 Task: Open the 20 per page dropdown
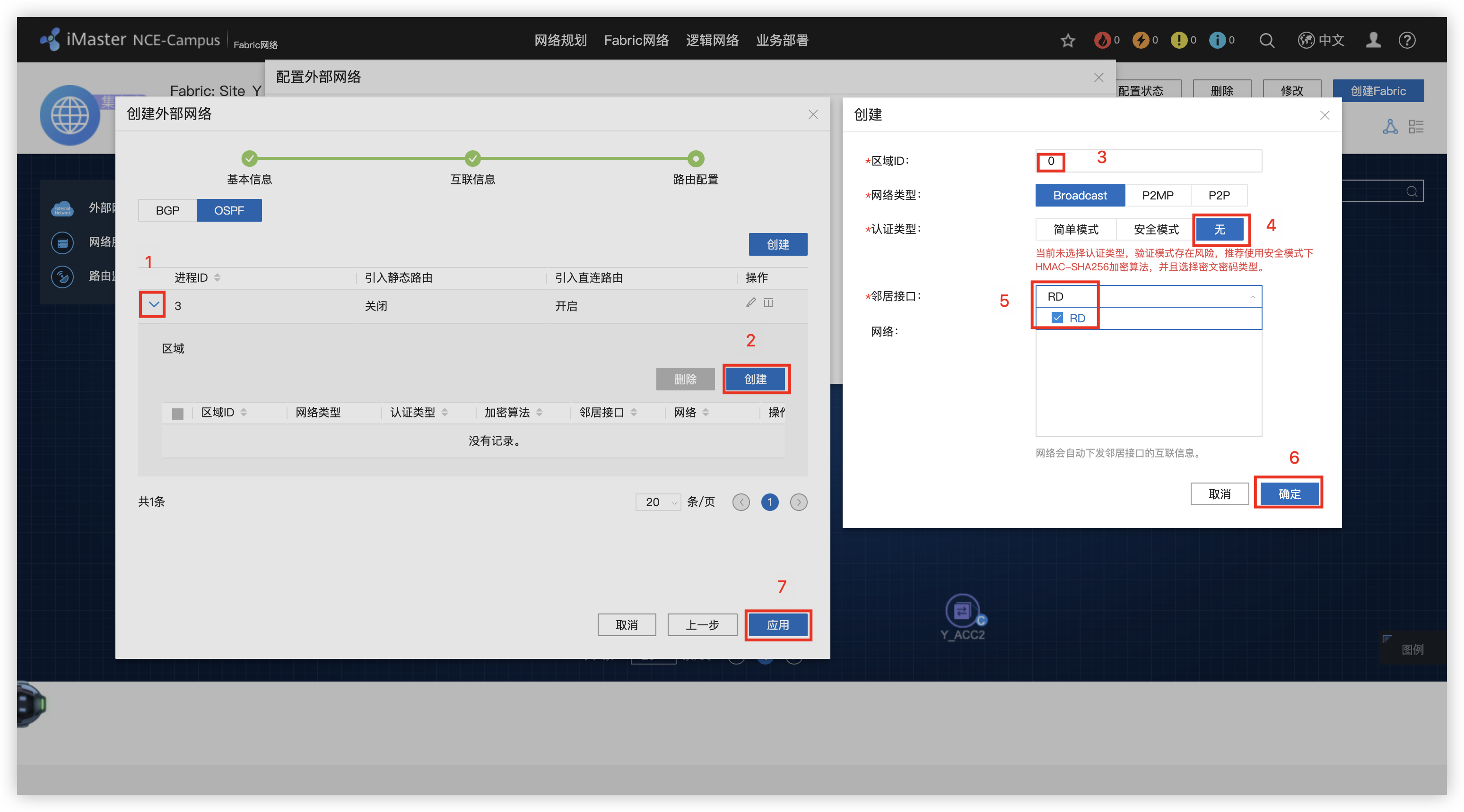pos(659,502)
